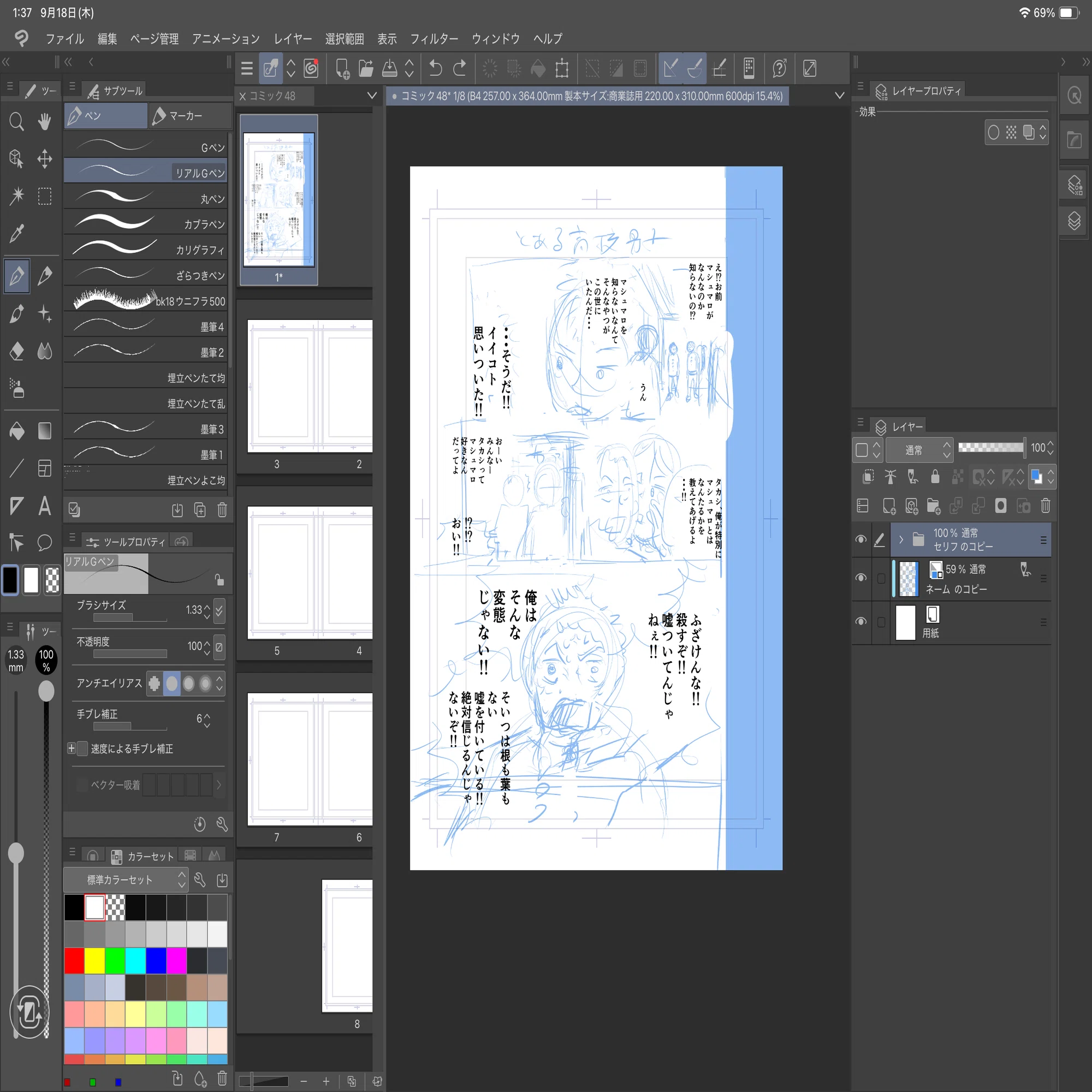
Task: Select the カブラペン sub tool
Action: tap(145, 223)
